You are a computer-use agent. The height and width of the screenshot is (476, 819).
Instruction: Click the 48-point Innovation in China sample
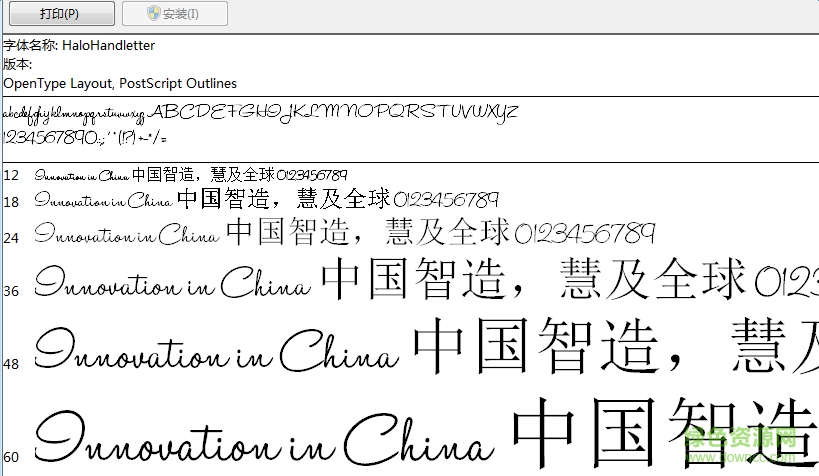point(217,351)
